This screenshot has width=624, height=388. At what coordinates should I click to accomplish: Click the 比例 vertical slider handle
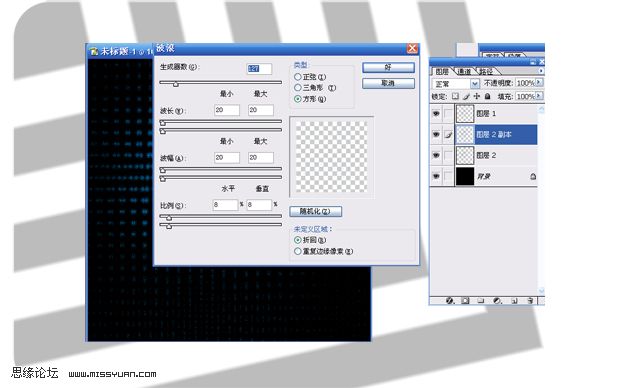click(169, 226)
